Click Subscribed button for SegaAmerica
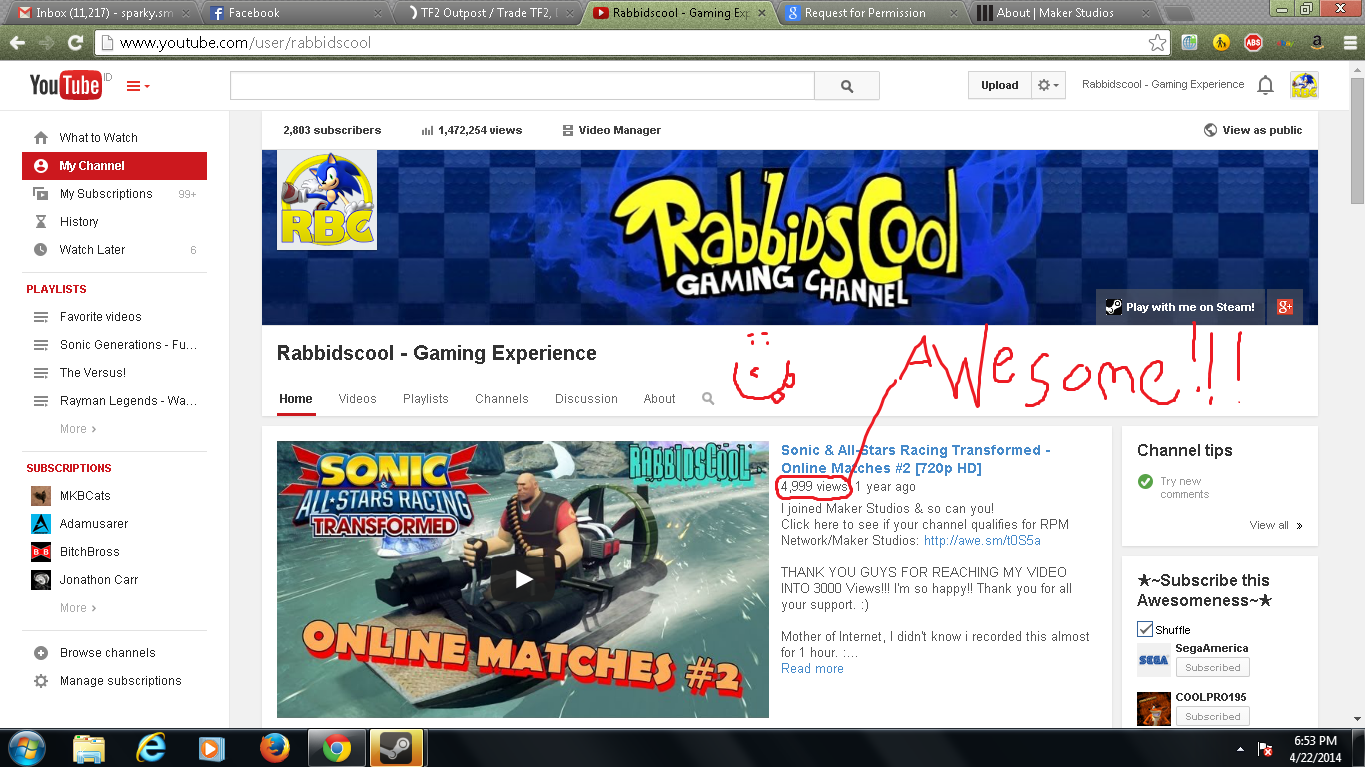The width and height of the screenshot is (1365, 767). 1212,668
